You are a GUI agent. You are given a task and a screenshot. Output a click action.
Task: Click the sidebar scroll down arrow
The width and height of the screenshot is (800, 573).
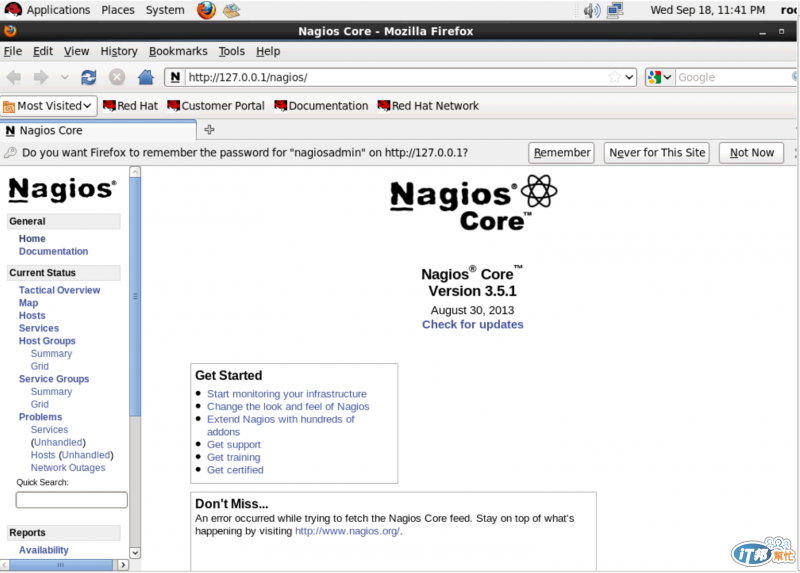[x=135, y=553]
